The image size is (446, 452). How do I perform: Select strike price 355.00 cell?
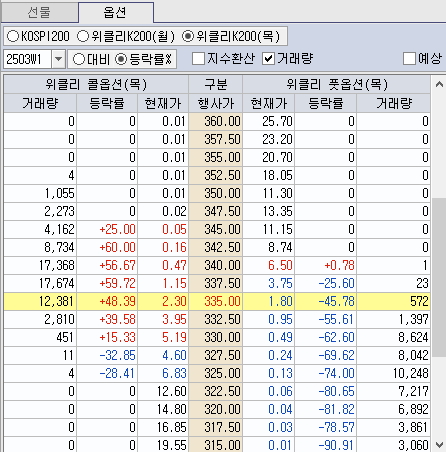216,157
